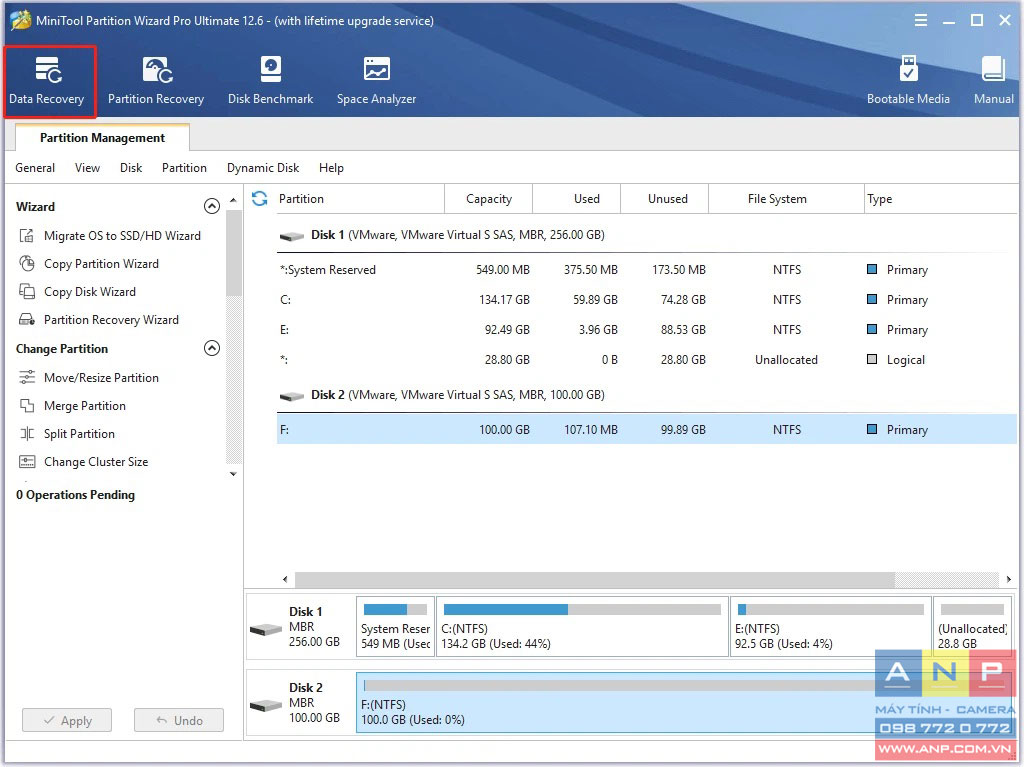Select the E: partition row

pos(647,330)
